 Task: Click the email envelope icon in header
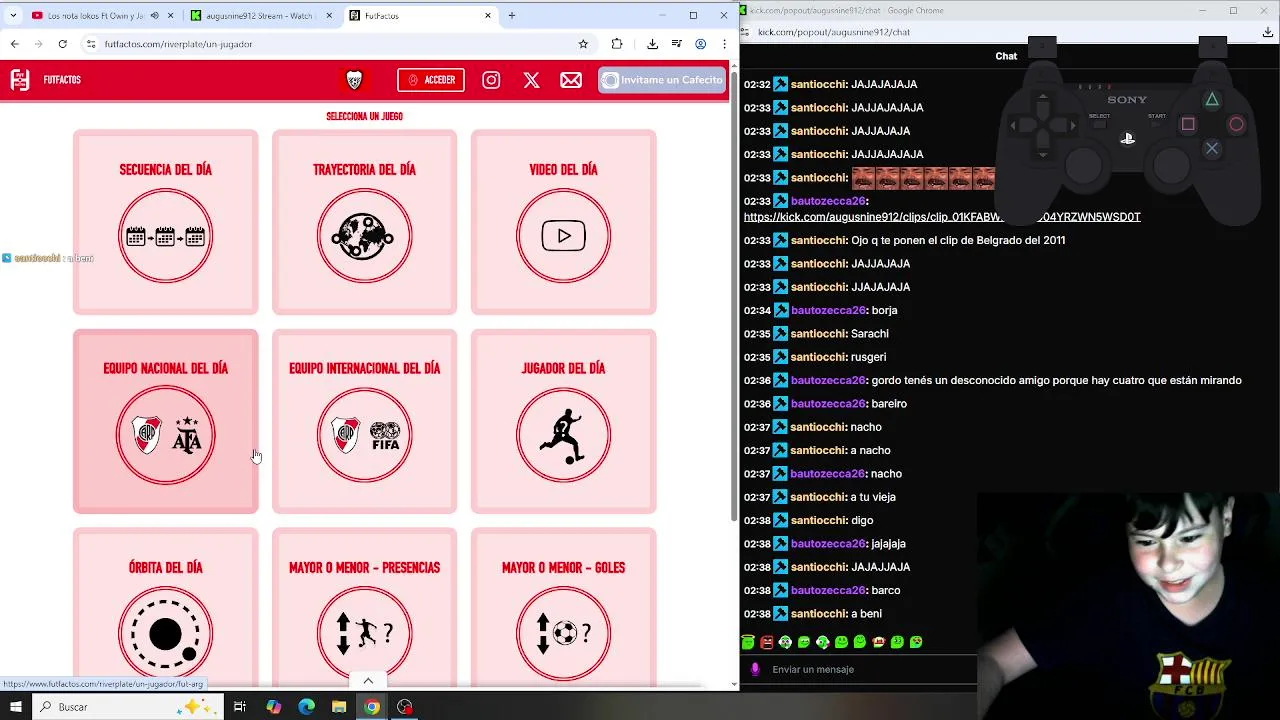571,80
